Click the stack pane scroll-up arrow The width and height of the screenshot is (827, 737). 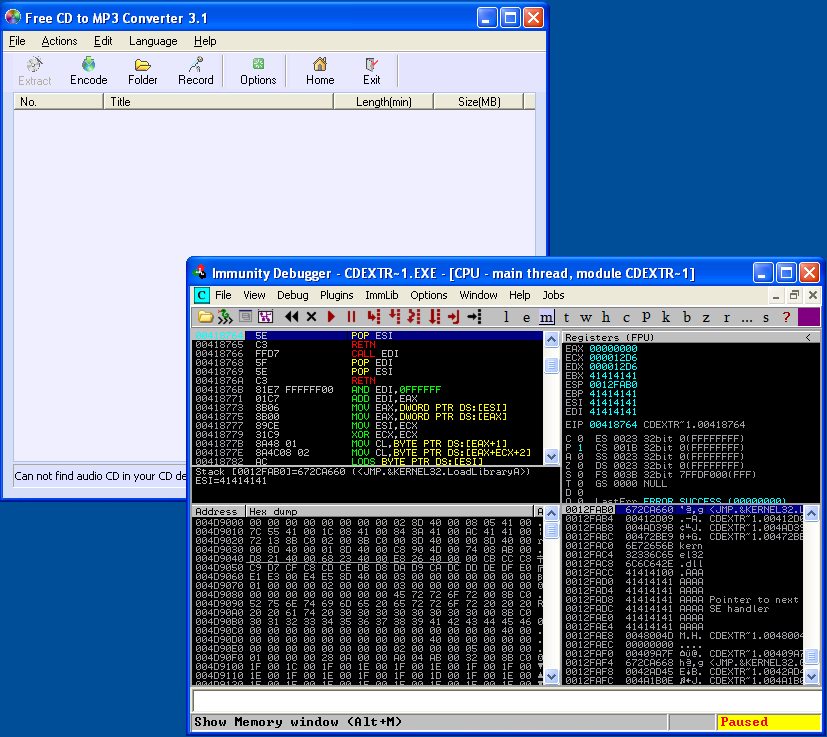811,512
